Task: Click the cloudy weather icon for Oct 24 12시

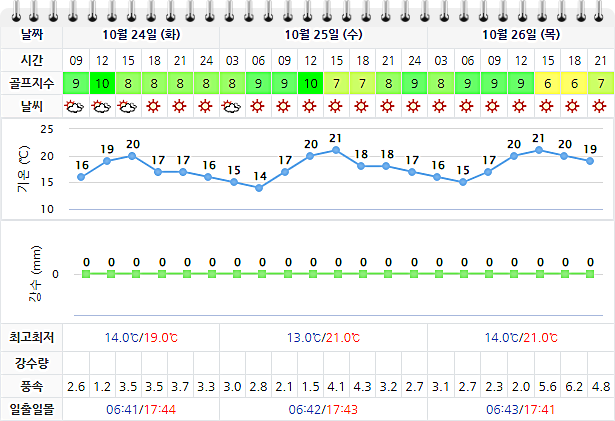Action: point(101,106)
